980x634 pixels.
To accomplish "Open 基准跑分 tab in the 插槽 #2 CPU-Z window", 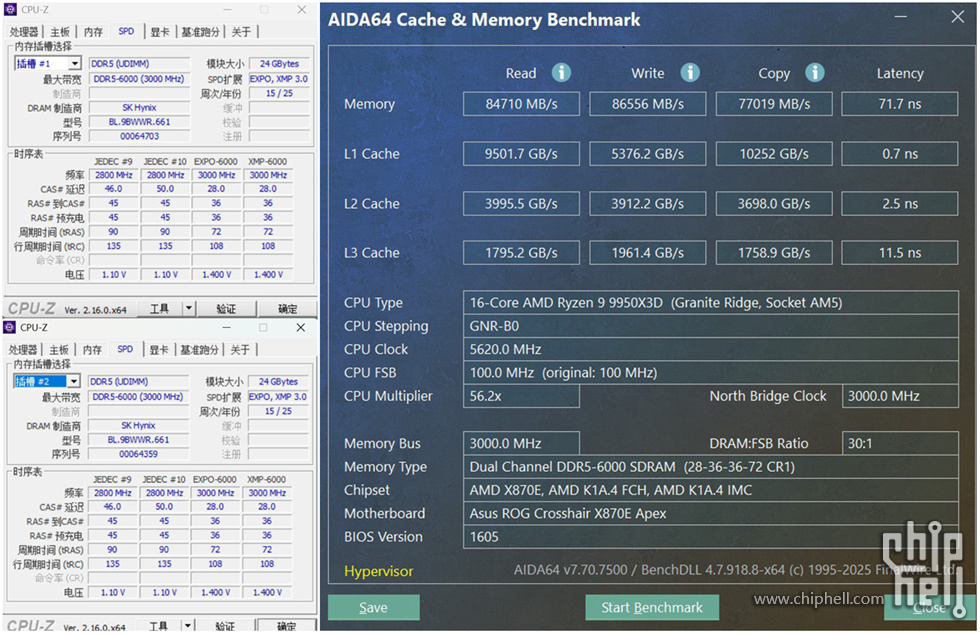I will tap(199, 350).
